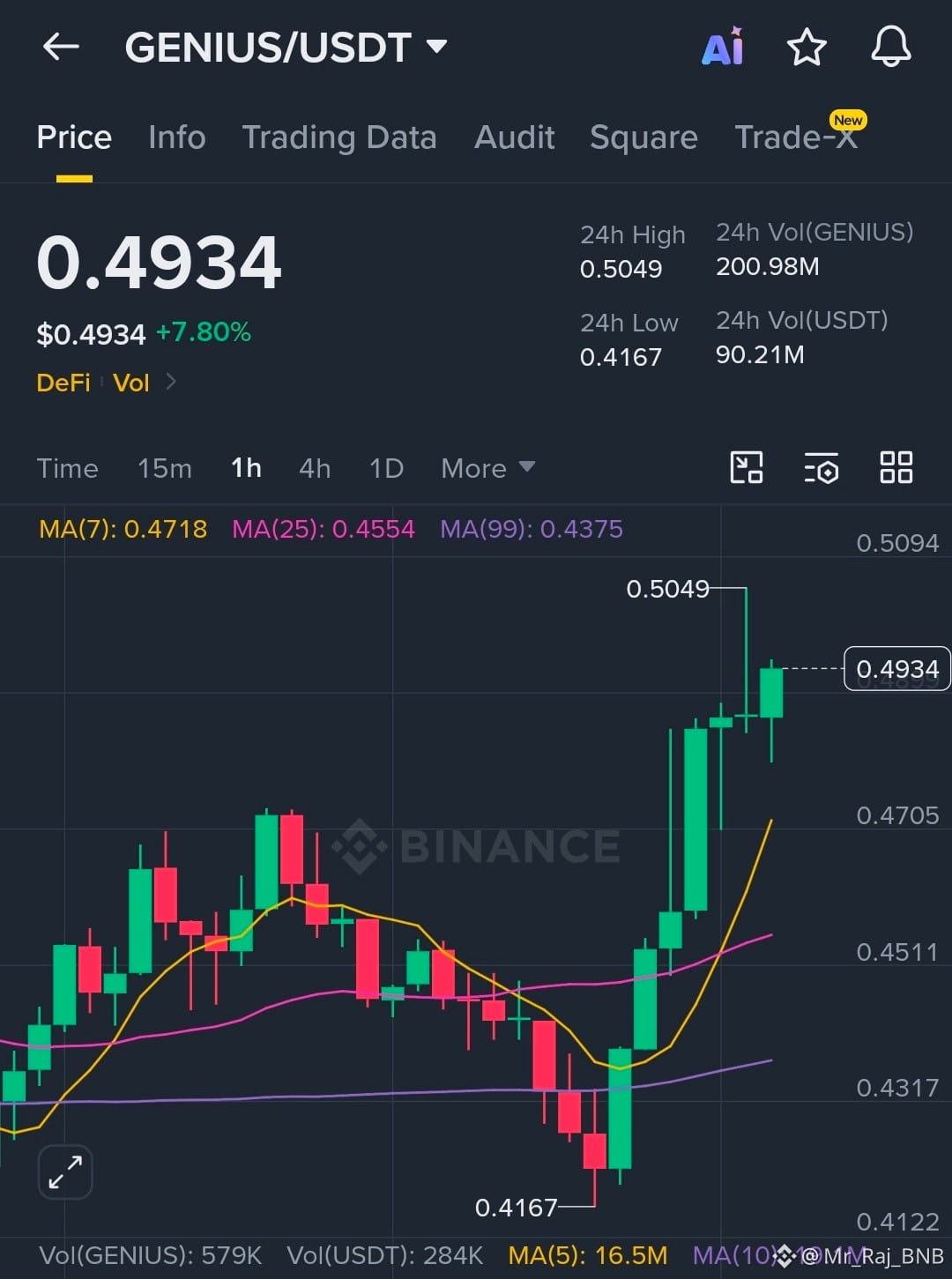
Task: Tap the DeFi category tag
Action: (63, 383)
